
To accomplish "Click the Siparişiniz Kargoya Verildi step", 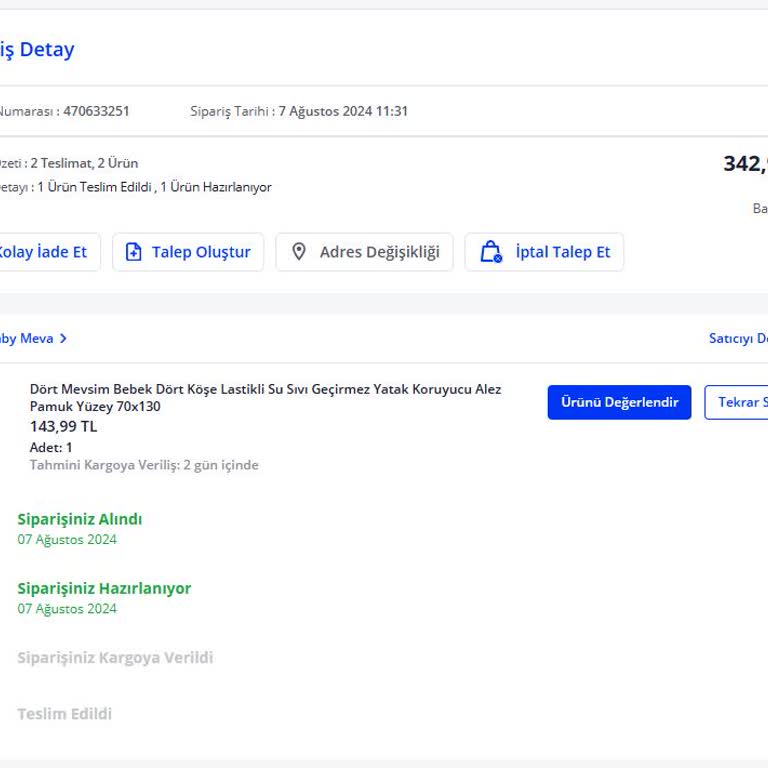I will point(115,657).
